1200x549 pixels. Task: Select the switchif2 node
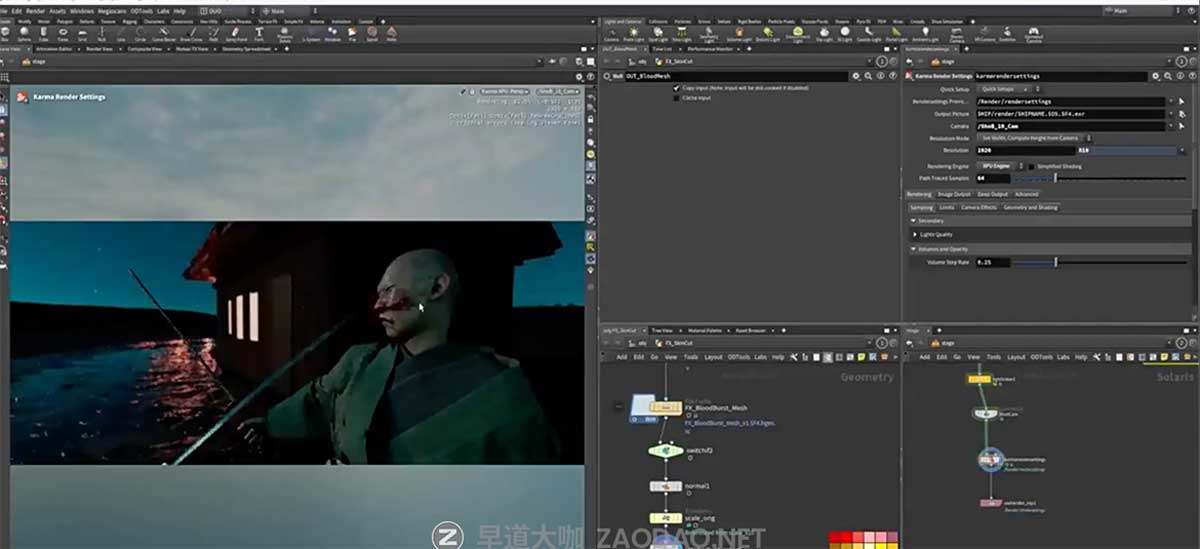pos(665,451)
